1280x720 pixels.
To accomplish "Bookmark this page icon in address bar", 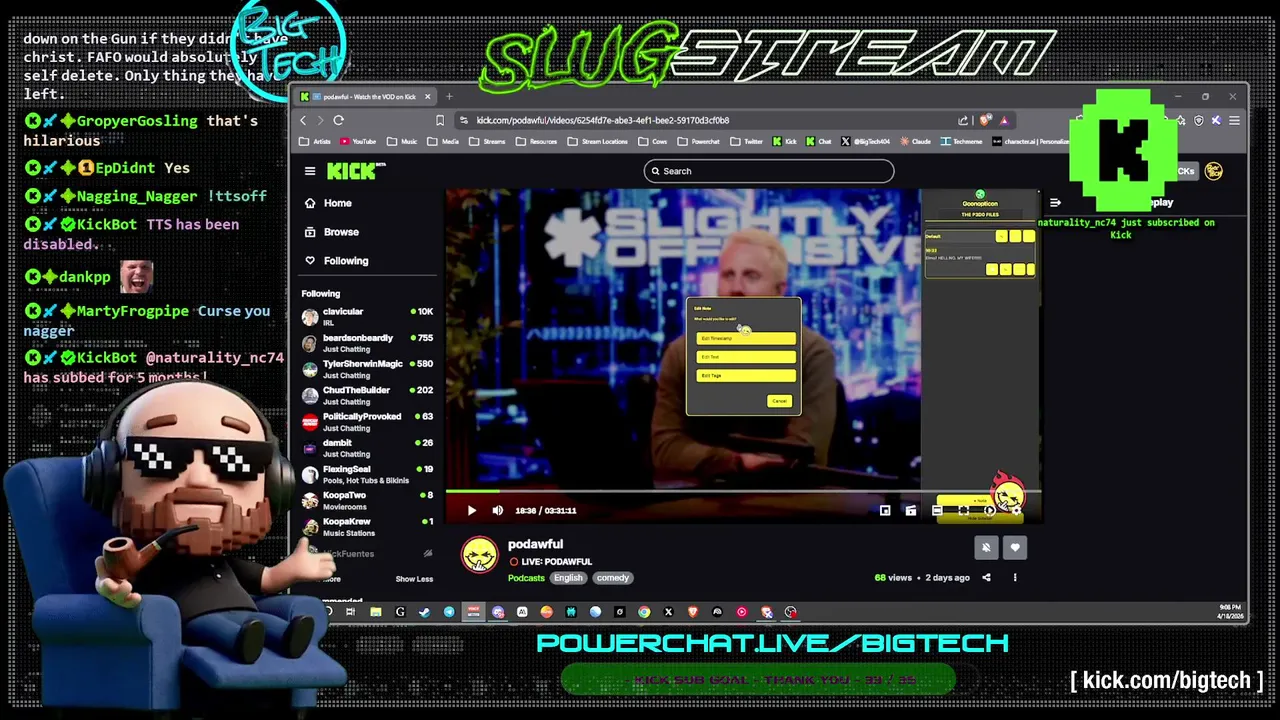I will click(x=439, y=120).
